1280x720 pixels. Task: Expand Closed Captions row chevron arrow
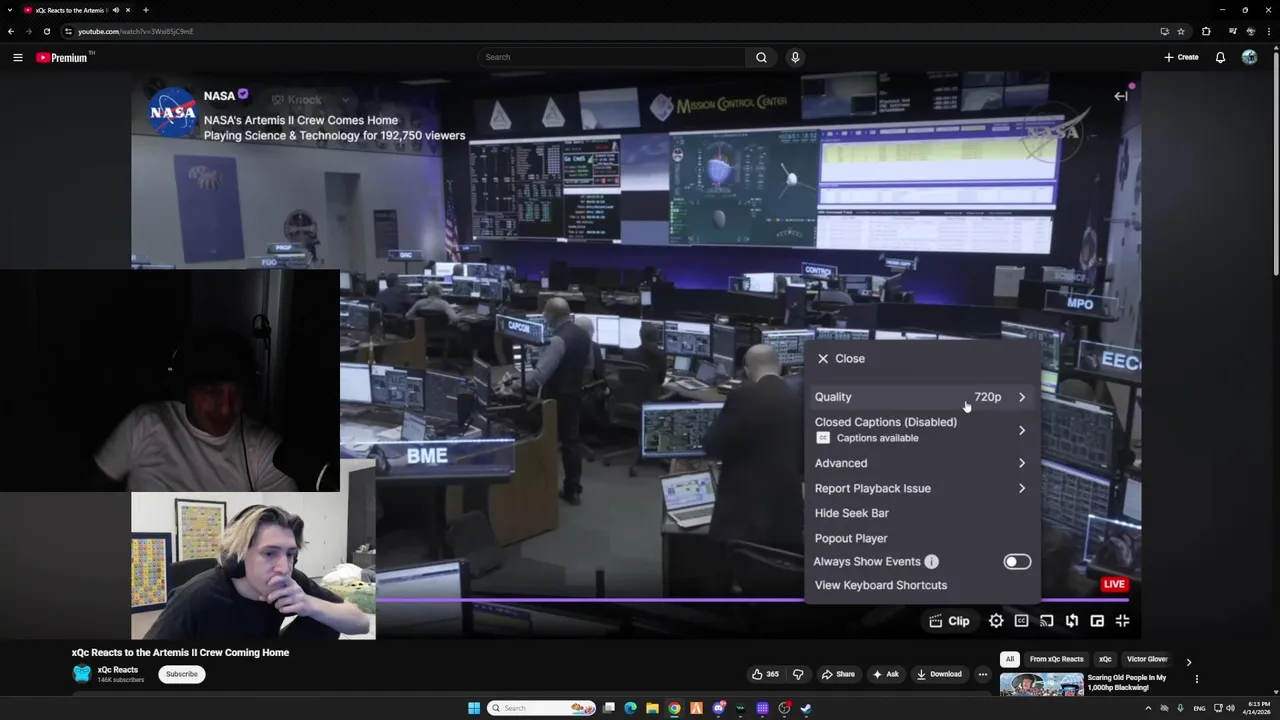point(1021,430)
